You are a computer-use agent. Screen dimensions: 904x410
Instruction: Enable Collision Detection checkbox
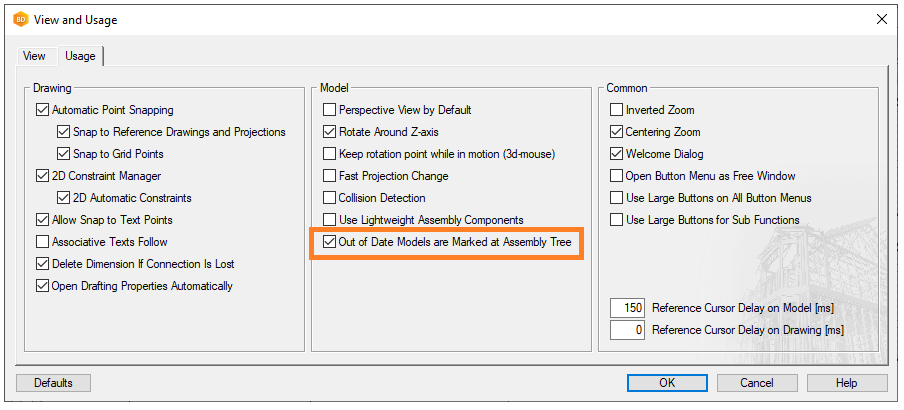330,198
